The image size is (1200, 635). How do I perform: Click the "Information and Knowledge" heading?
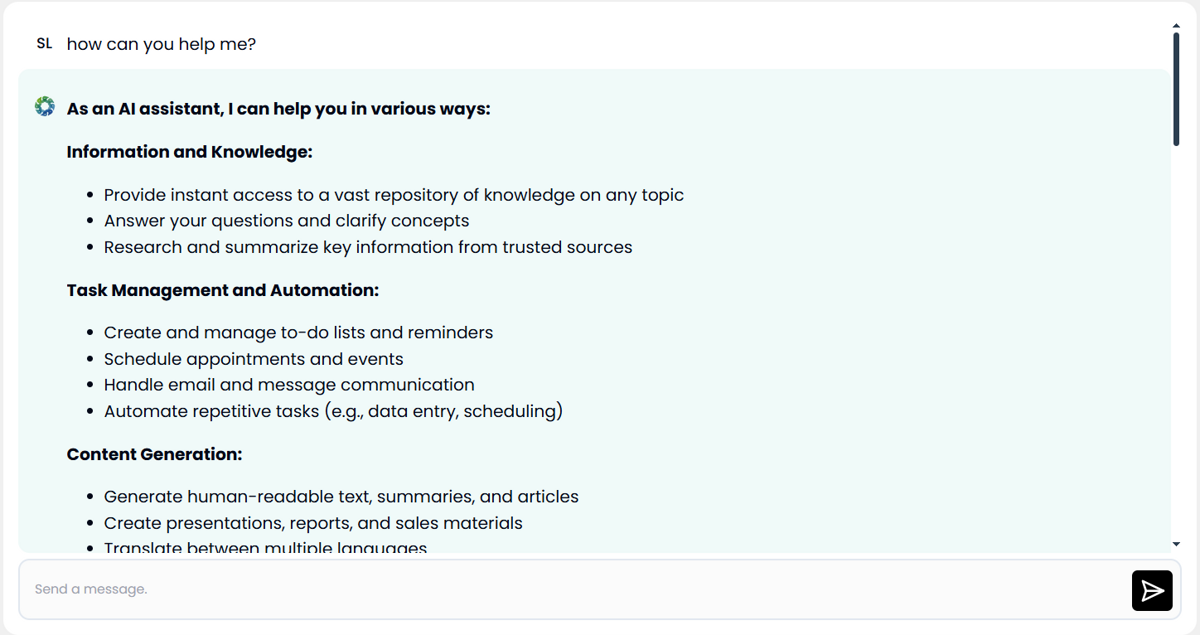coord(189,152)
